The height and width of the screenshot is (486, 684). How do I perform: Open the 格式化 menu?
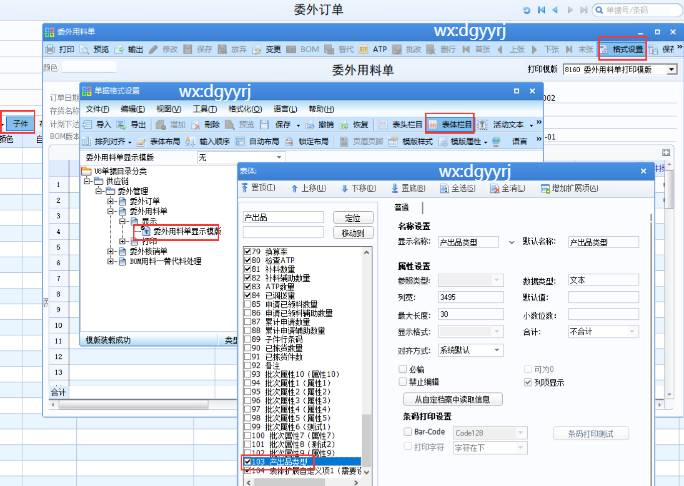tap(244, 108)
